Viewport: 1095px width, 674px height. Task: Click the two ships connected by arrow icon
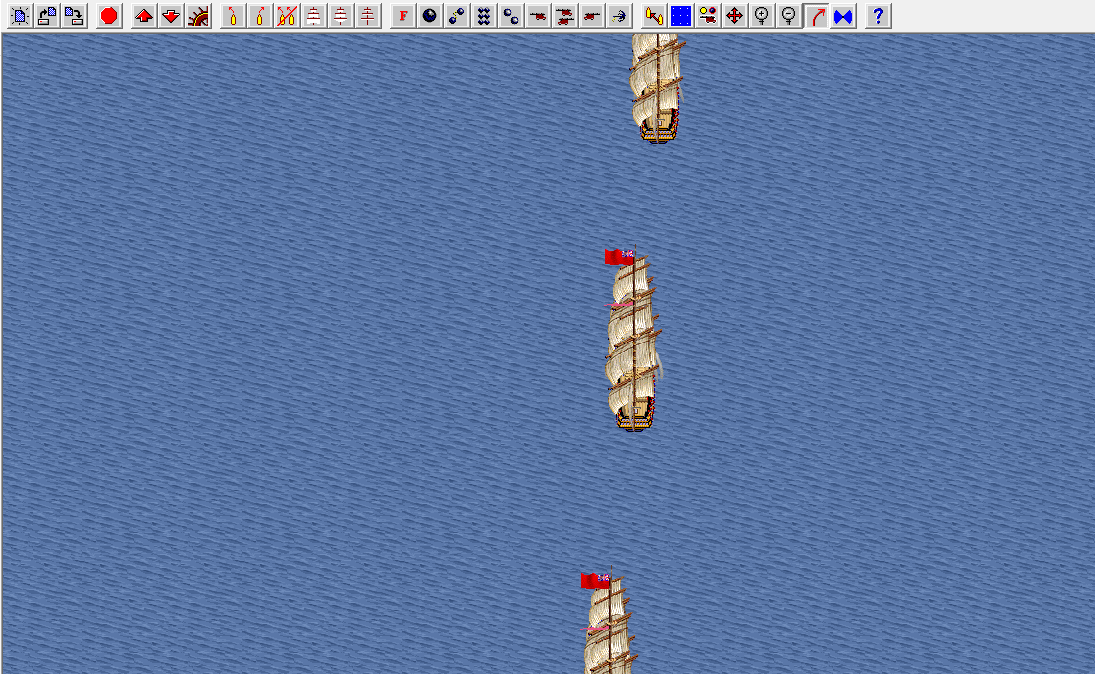[x=654, y=16]
